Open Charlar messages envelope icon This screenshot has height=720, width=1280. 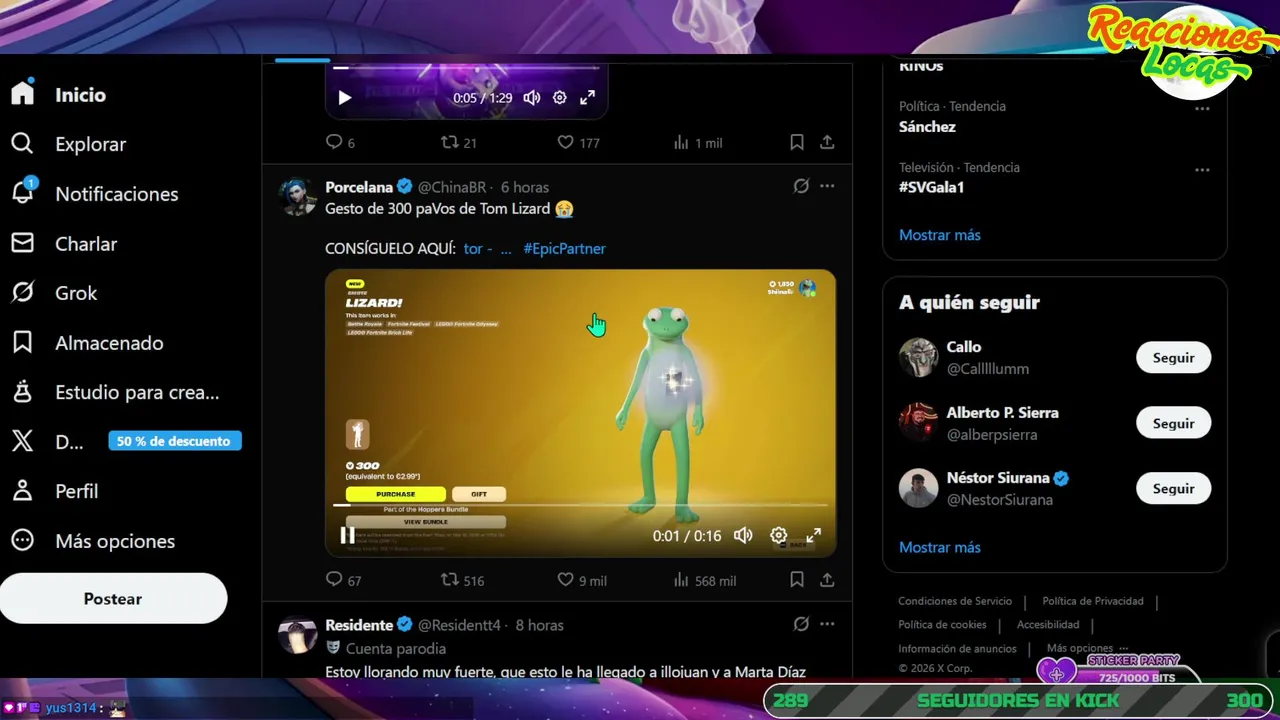(x=22, y=243)
